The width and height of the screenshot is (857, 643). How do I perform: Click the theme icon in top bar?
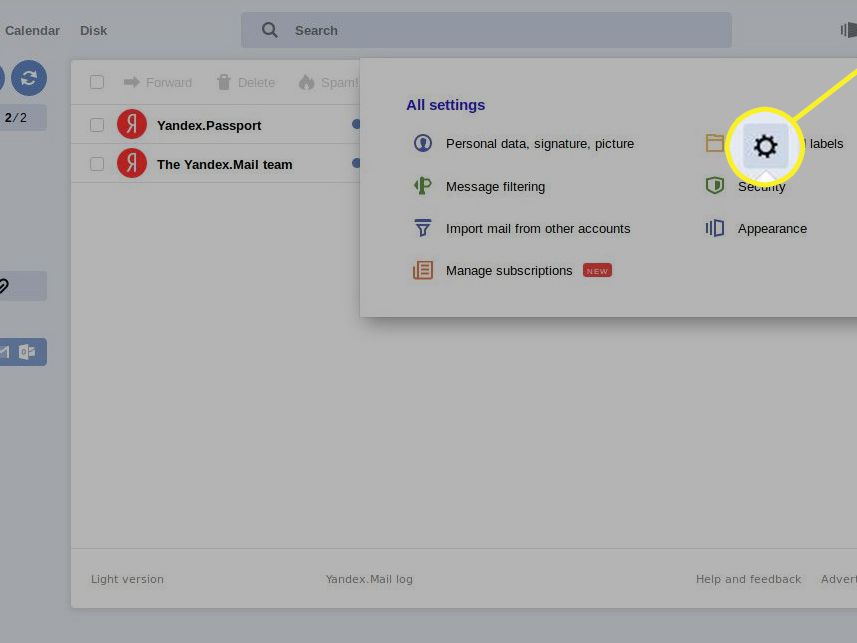coord(849,30)
